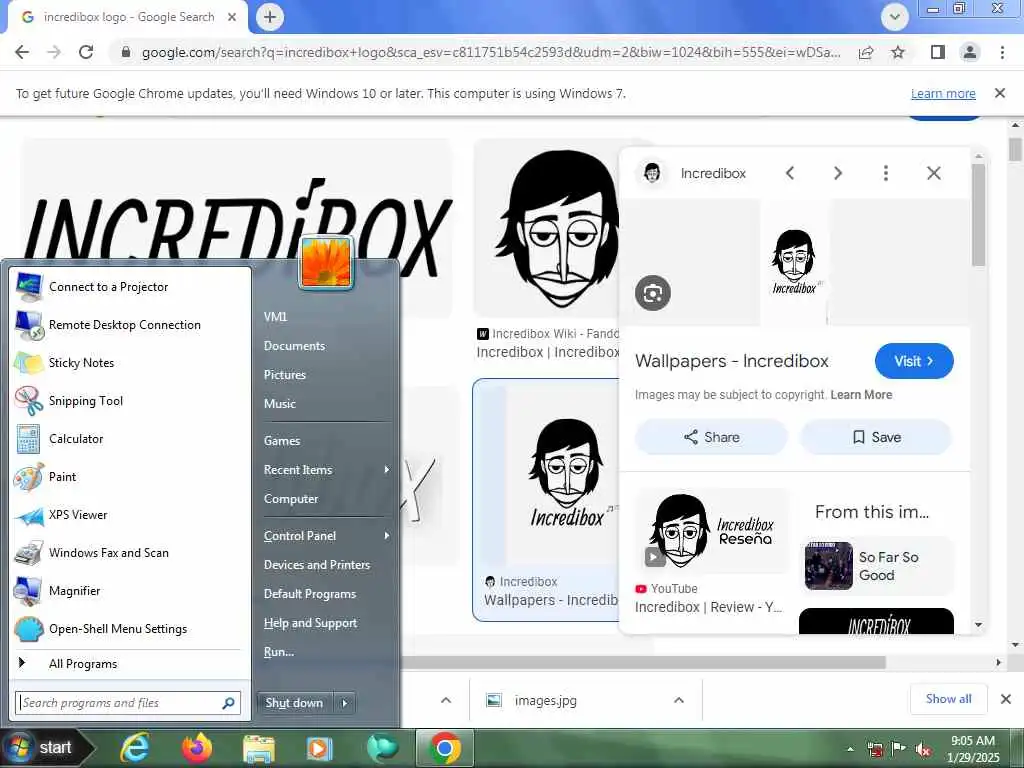1024x768 pixels.
Task: Open Documents from Start menu
Action: [294, 346]
